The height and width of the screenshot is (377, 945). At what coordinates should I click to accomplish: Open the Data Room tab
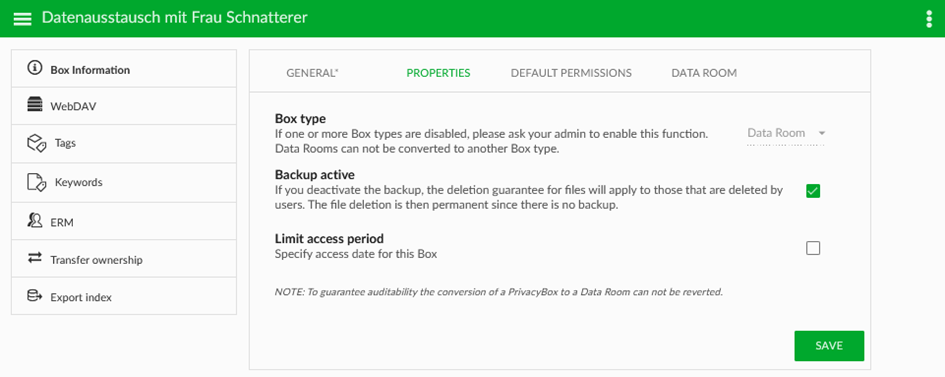click(704, 73)
